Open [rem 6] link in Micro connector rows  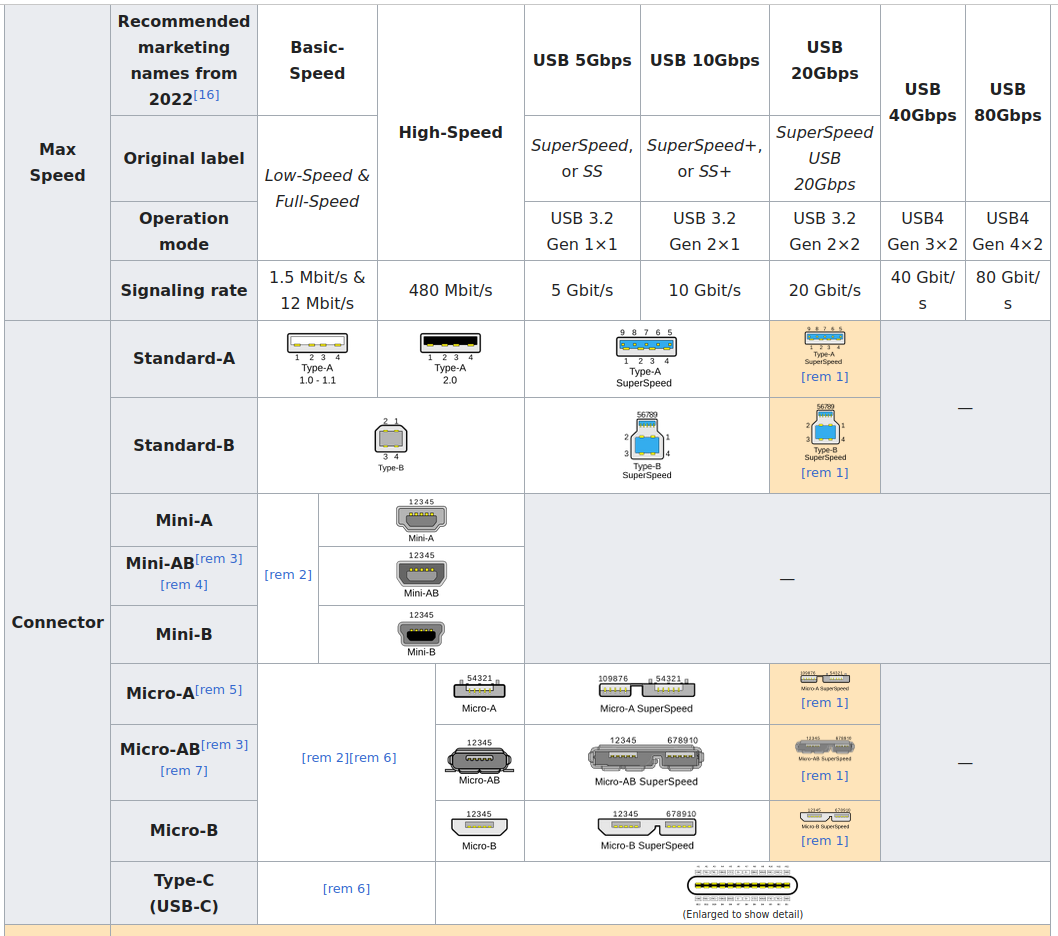point(373,758)
